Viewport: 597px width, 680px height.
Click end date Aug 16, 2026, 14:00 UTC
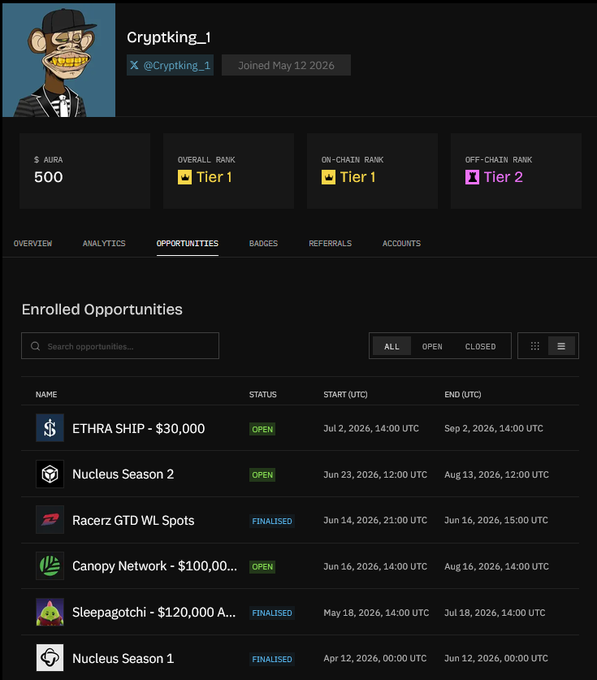coord(497,566)
